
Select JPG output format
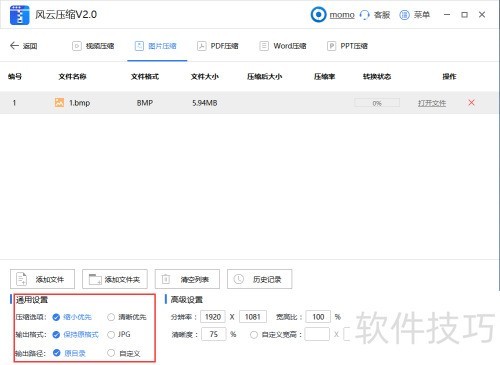(x=119, y=334)
